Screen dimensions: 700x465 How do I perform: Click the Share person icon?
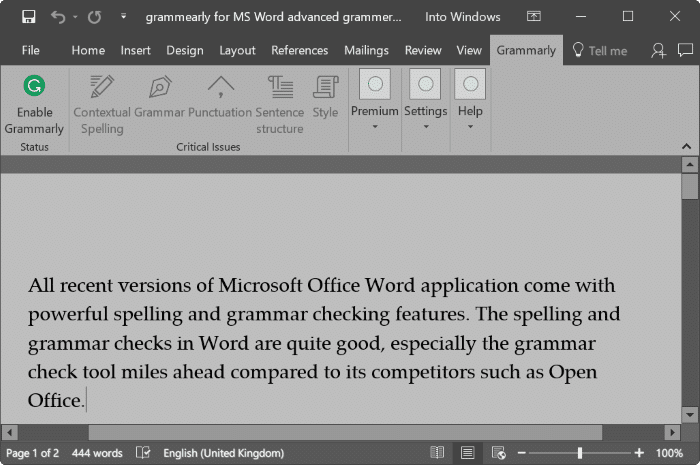pos(658,50)
